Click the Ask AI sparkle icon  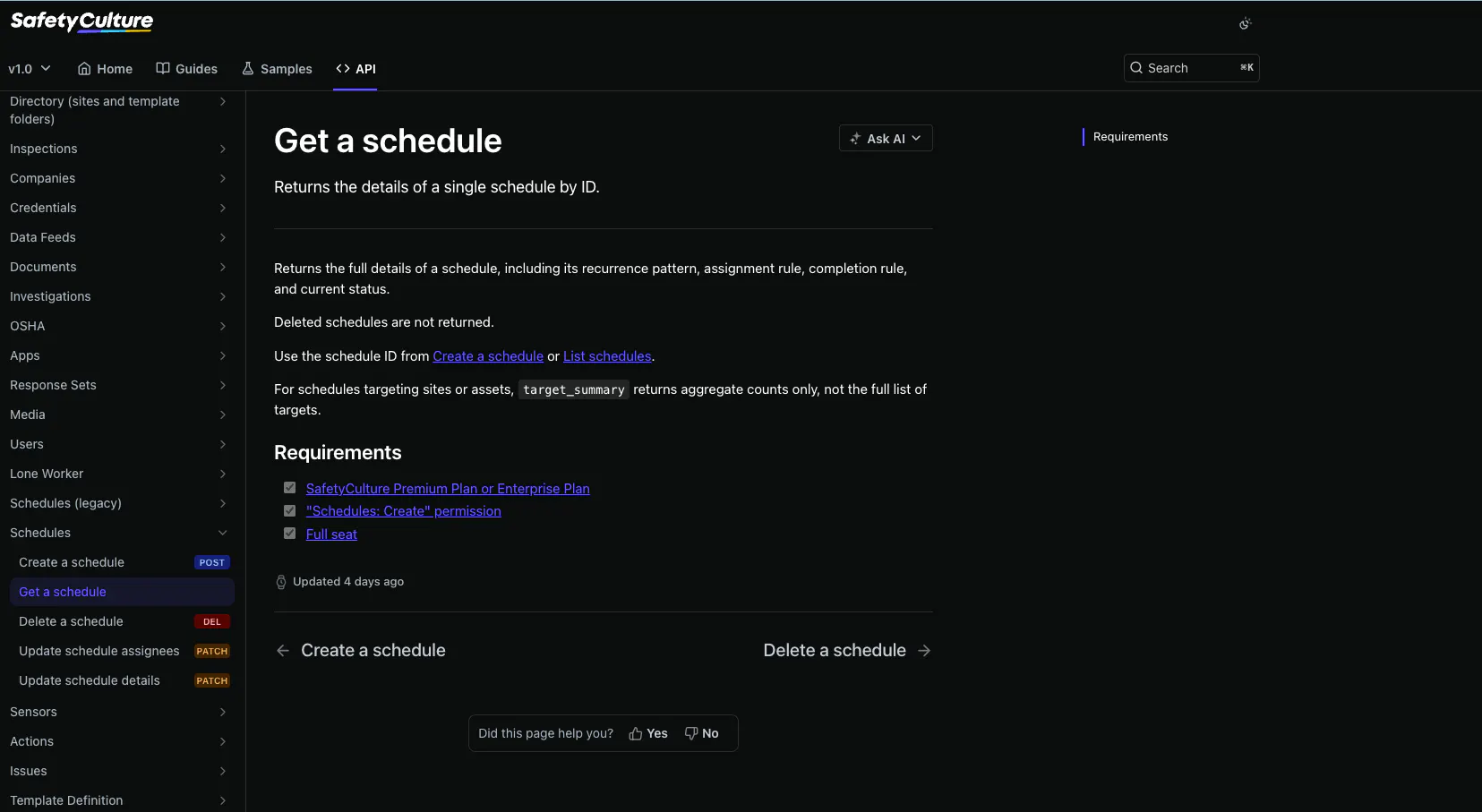pyautogui.click(x=855, y=139)
